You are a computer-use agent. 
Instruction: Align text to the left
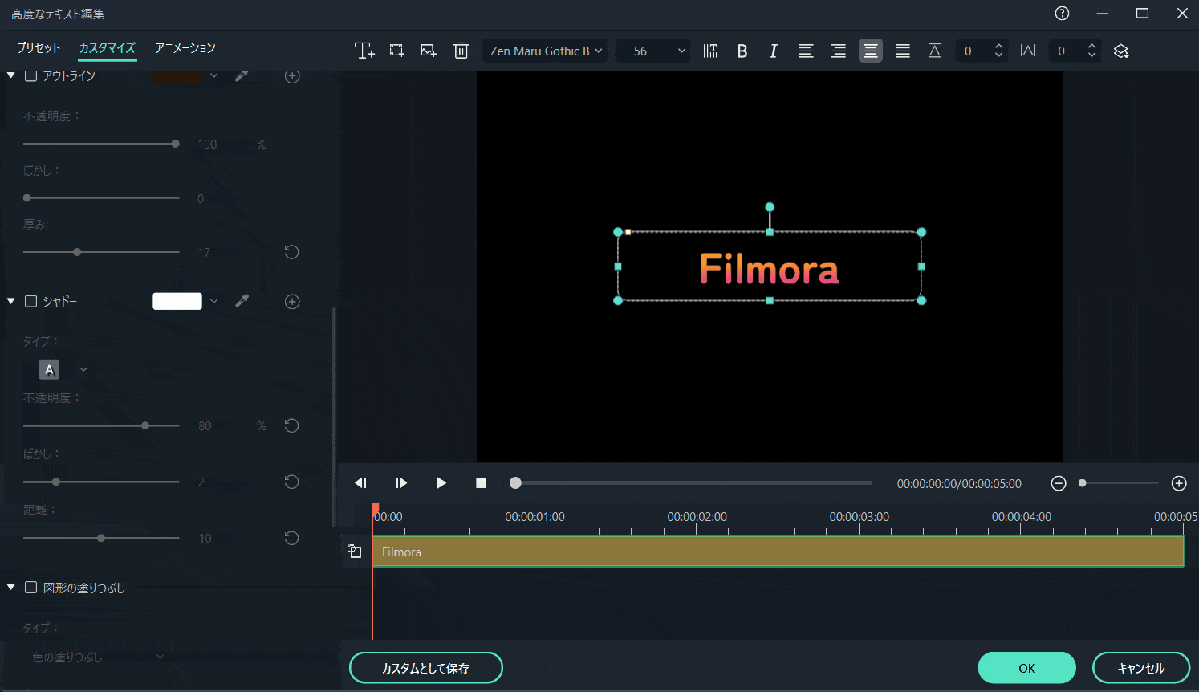806,51
